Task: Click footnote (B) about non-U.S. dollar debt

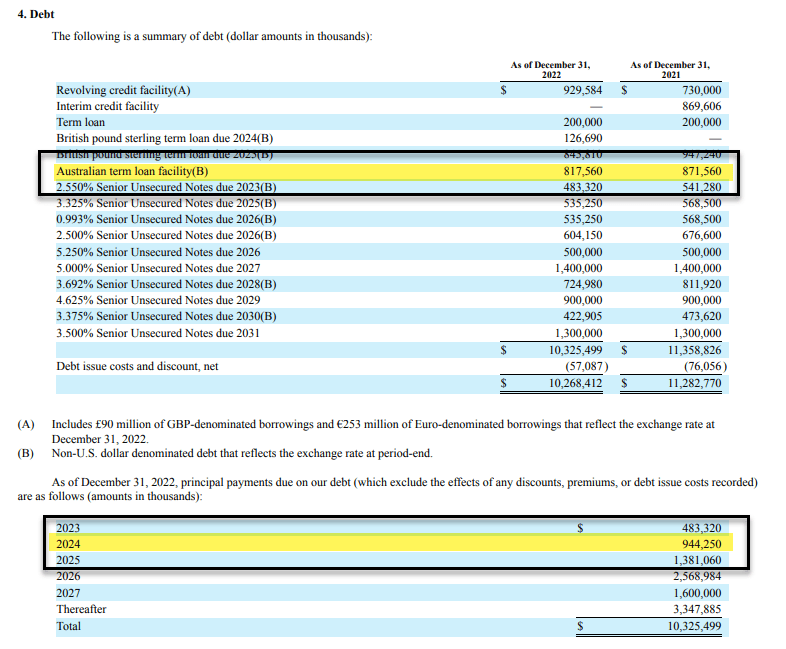Action: (225, 454)
